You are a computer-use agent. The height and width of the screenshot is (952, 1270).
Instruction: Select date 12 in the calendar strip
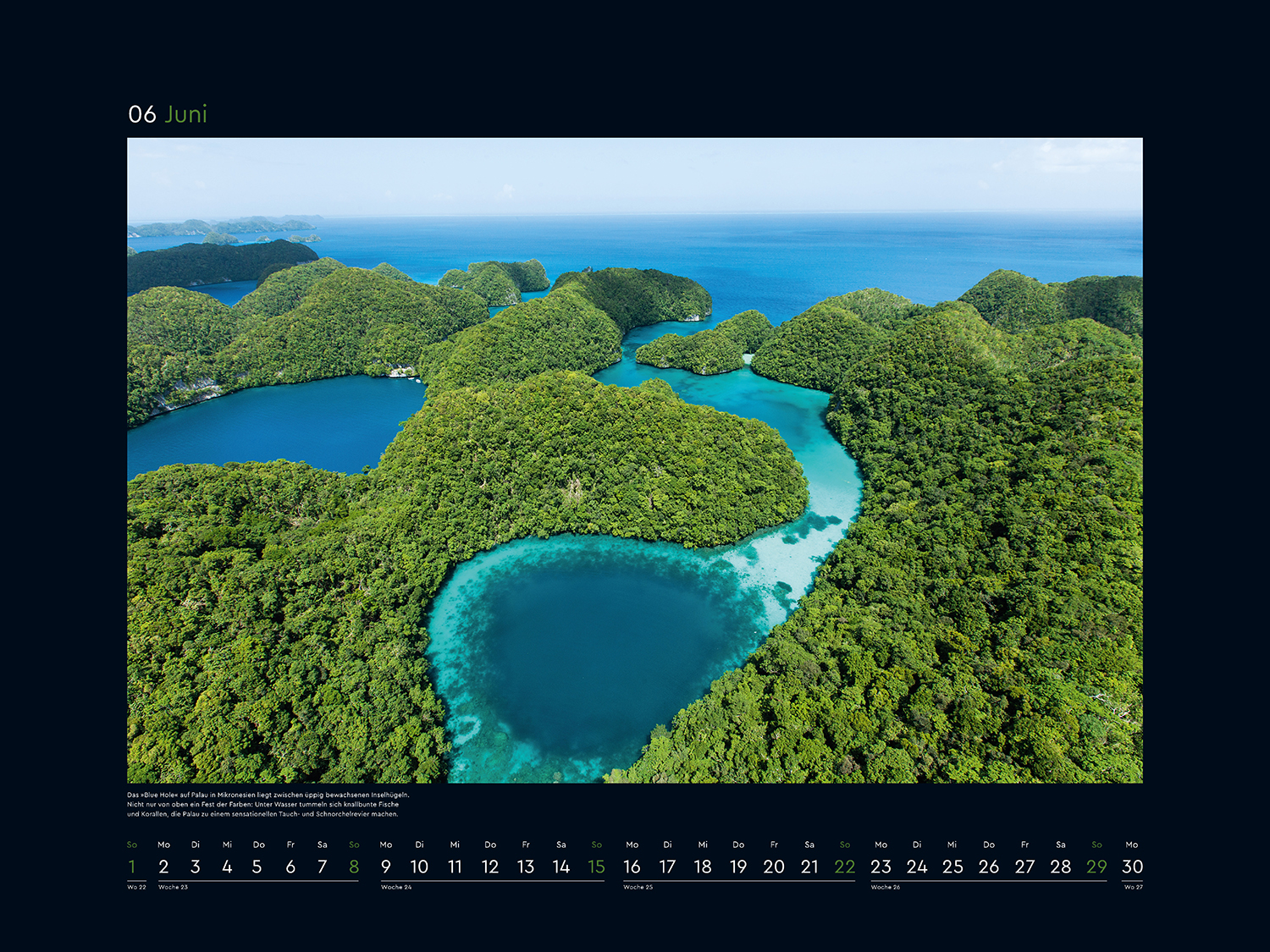[x=490, y=867]
